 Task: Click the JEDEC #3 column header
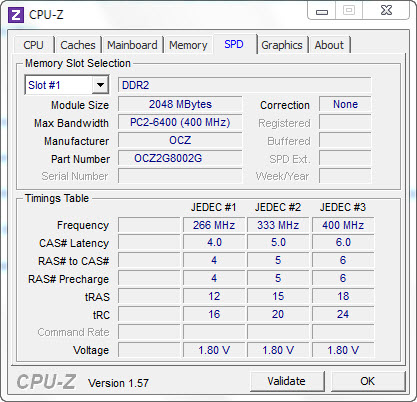343,207
